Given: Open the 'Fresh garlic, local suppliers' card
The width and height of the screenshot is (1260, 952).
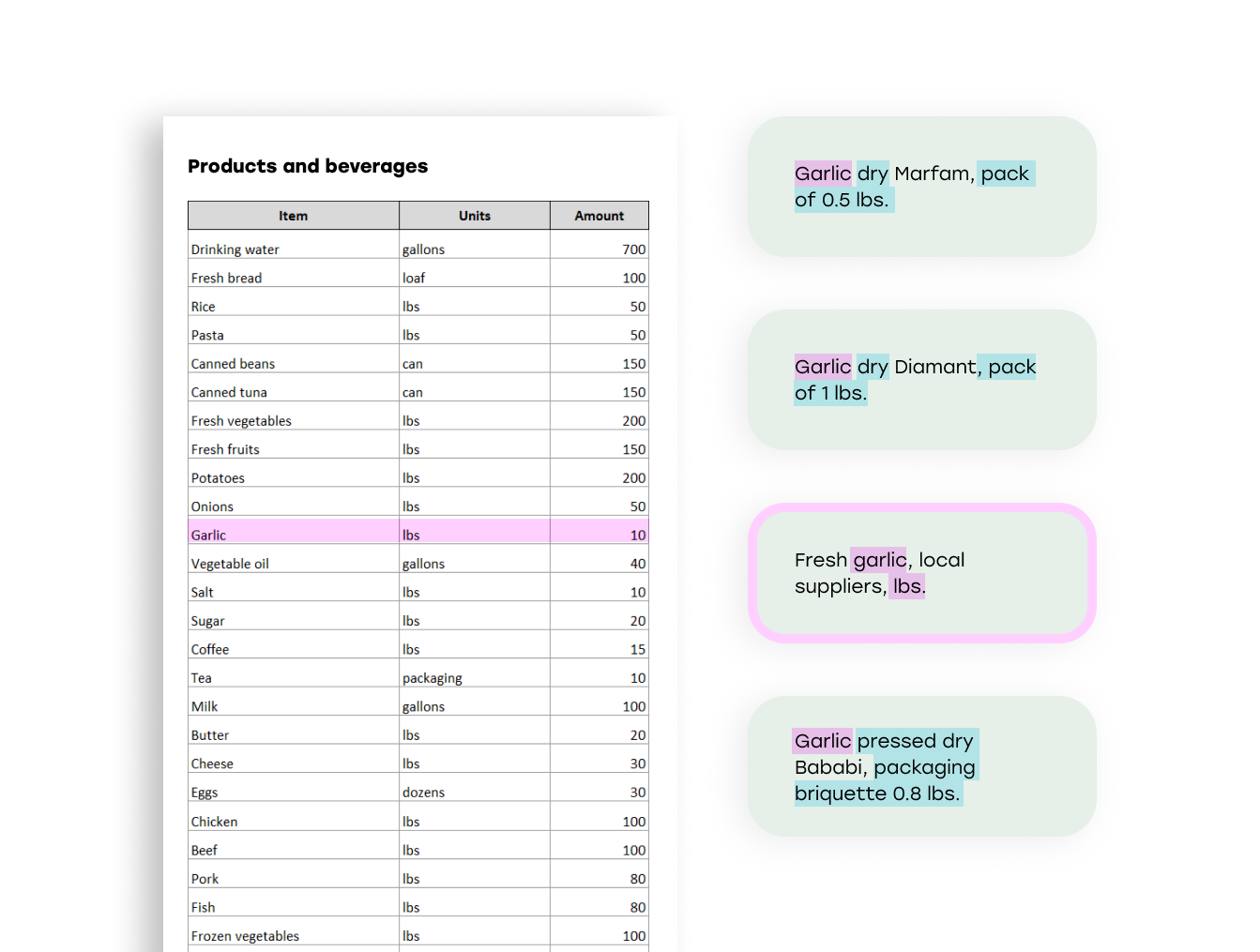Looking at the screenshot, I should (x=922, y=573).
